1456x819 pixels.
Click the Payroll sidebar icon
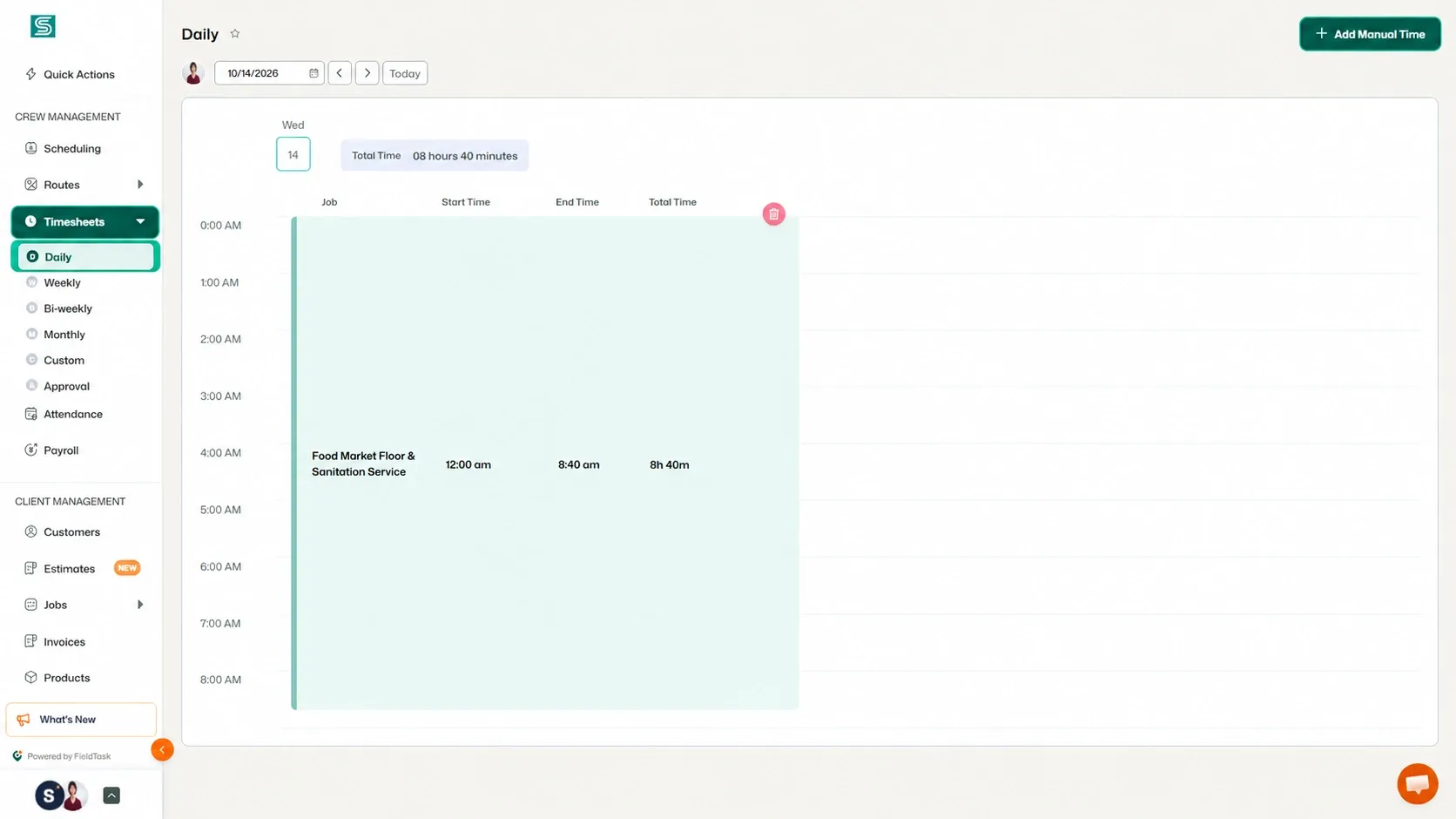click(x=31, y=450)
